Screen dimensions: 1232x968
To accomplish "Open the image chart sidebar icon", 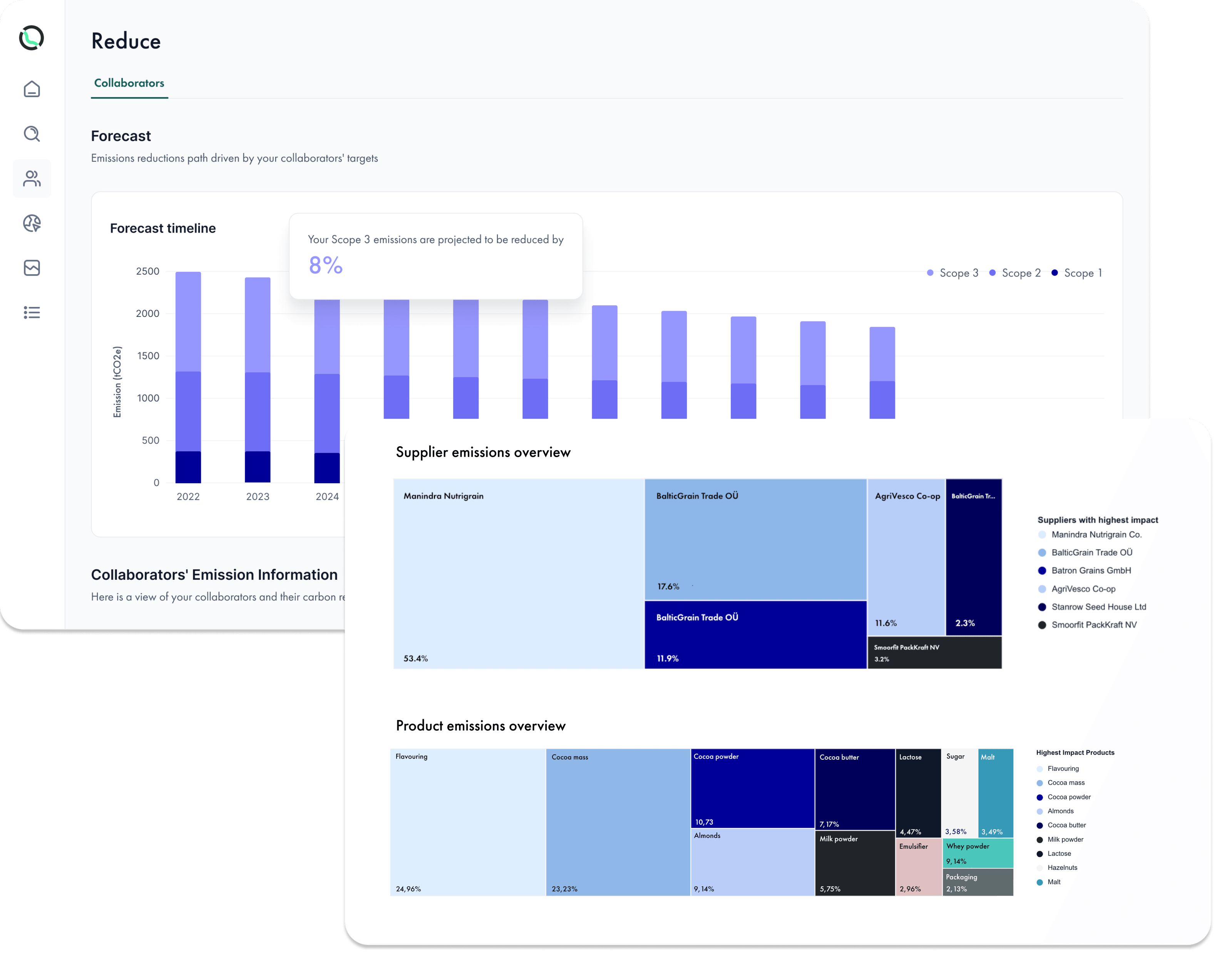I will 32,268.
